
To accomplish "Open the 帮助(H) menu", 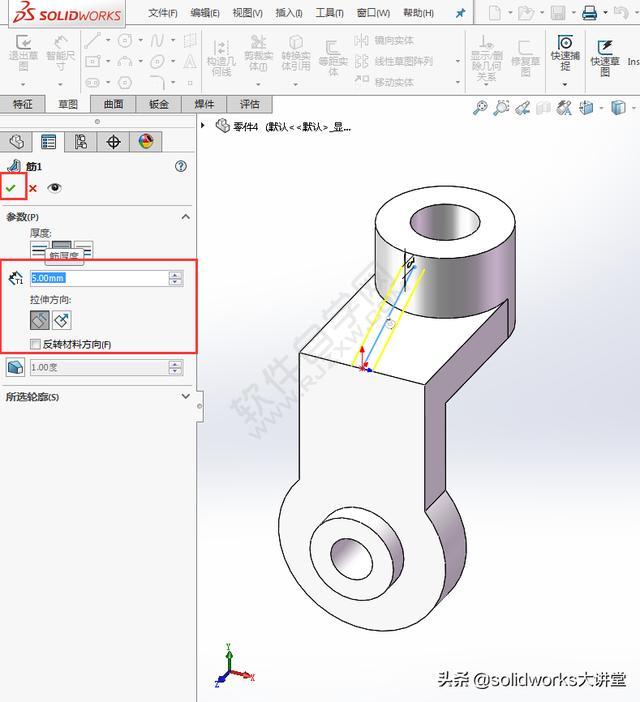I will [418, 13].
